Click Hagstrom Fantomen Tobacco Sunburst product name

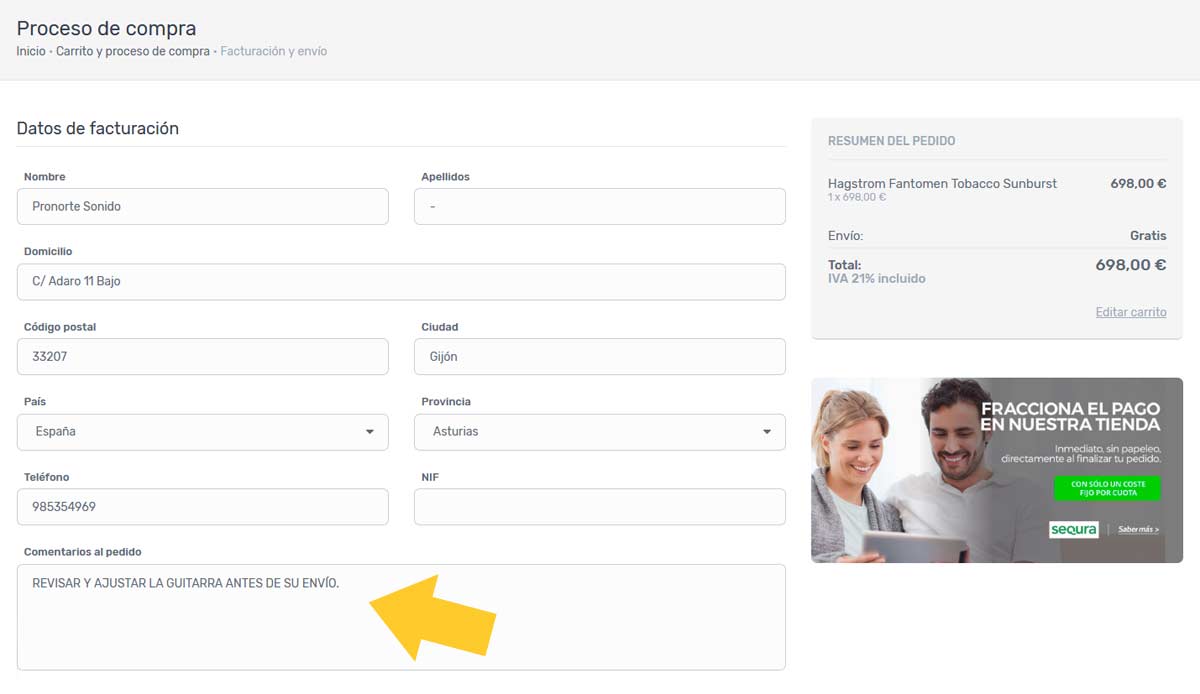coord(942,184)
